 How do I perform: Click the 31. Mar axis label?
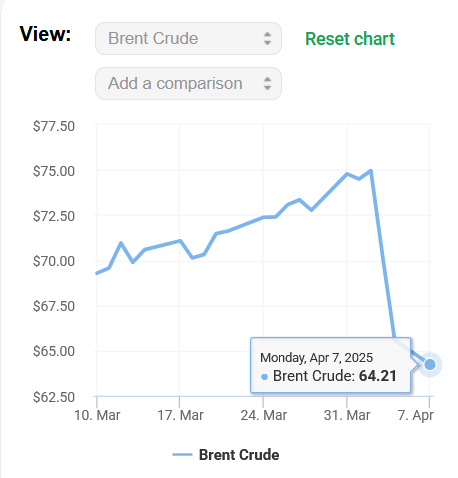(x=347, y=415)
